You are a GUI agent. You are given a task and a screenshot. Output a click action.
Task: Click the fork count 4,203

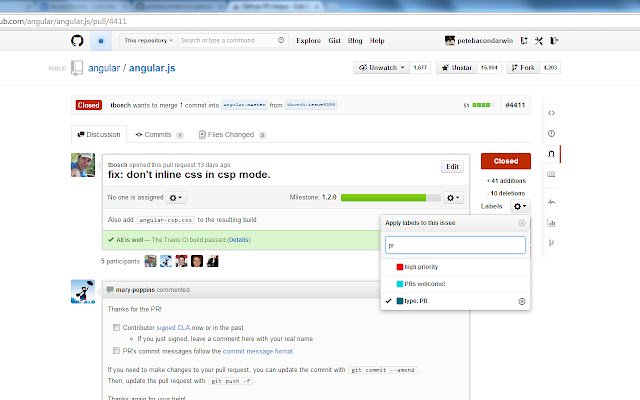[550, 67]
